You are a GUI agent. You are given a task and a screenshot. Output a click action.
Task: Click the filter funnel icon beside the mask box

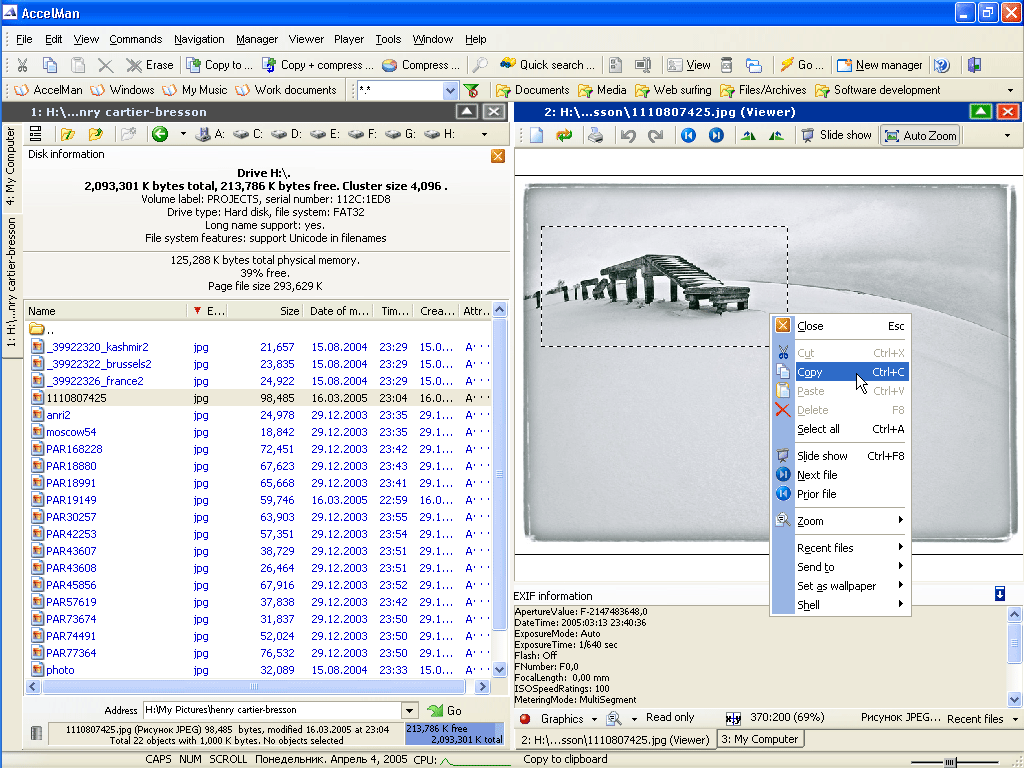coord(471,90)
